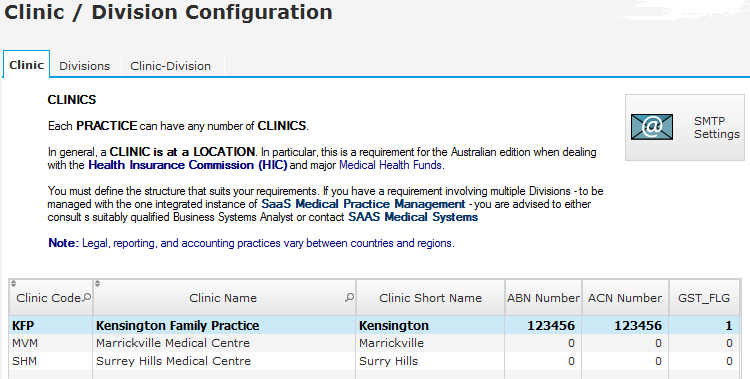Switch to the Divisions tab
Viewport: 750px width, 379px height.
[85, 66]
